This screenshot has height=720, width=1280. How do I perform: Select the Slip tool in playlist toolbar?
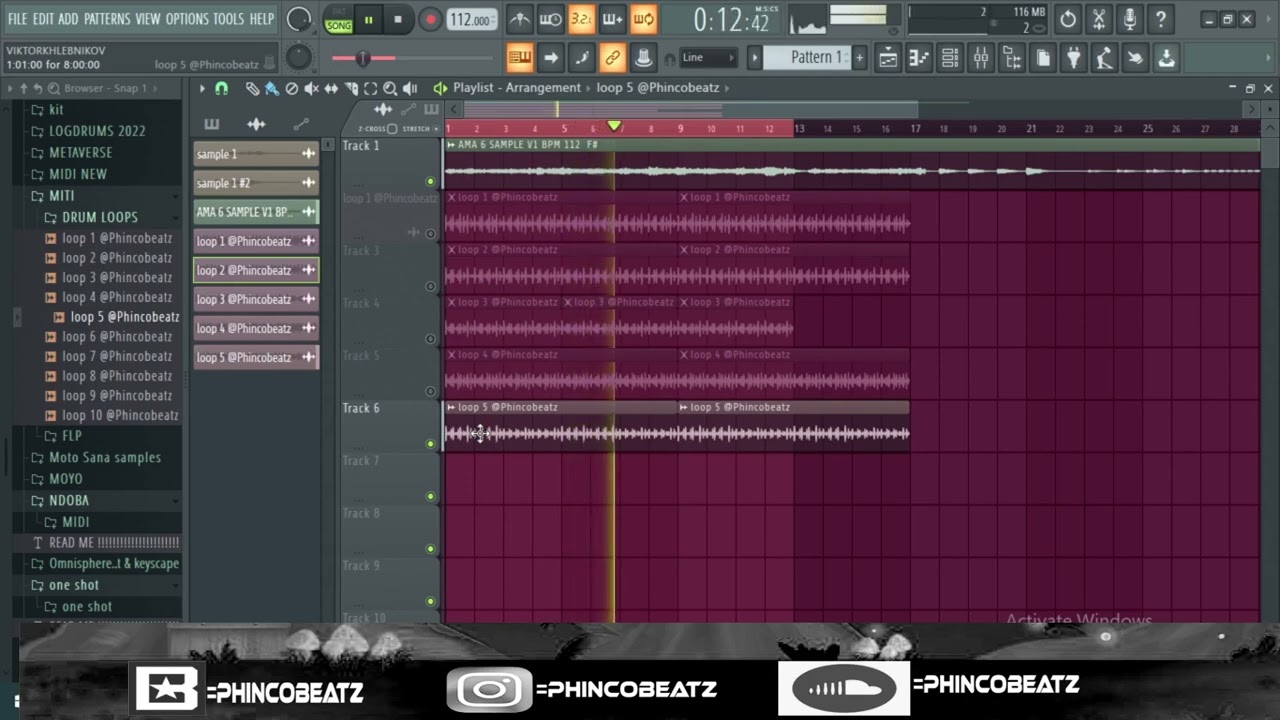[x=331, y=88]
